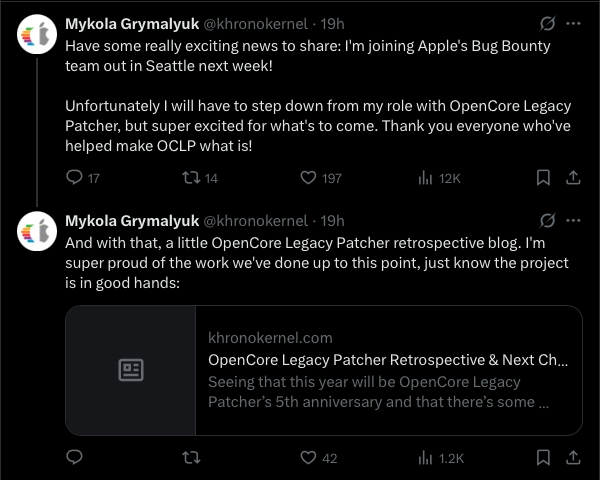Open Grok icon on first tweet
The width and height of the screenshot is (600, 480).
pos(547,22)
